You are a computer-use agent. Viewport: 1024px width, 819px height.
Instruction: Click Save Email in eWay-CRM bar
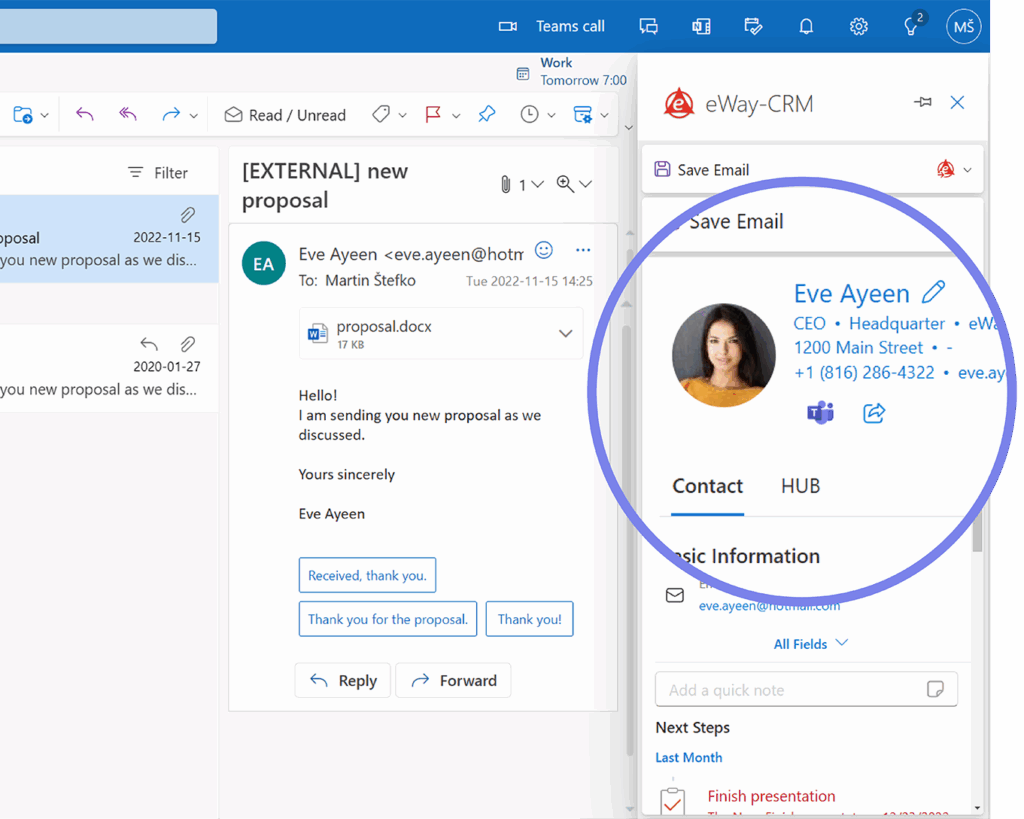[x=701, y=170]
